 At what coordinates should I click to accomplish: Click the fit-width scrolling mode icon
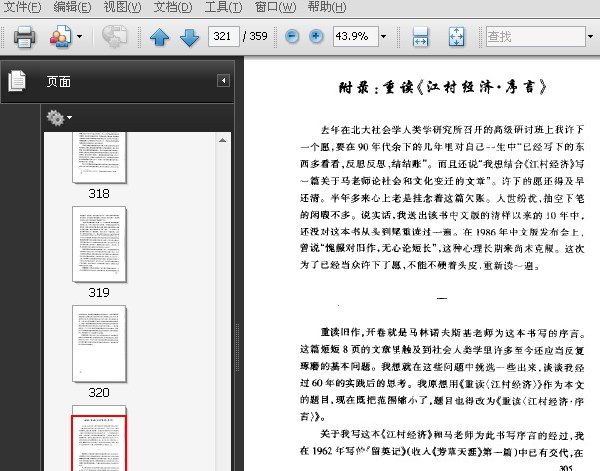click(421, 37)
